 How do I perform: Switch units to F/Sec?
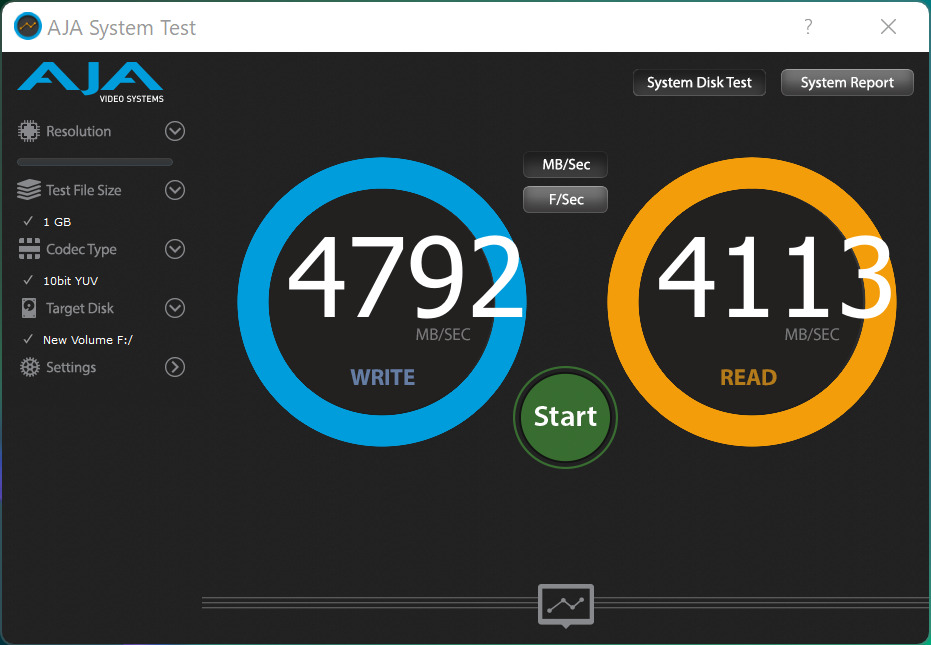click(x=565, y=199)
